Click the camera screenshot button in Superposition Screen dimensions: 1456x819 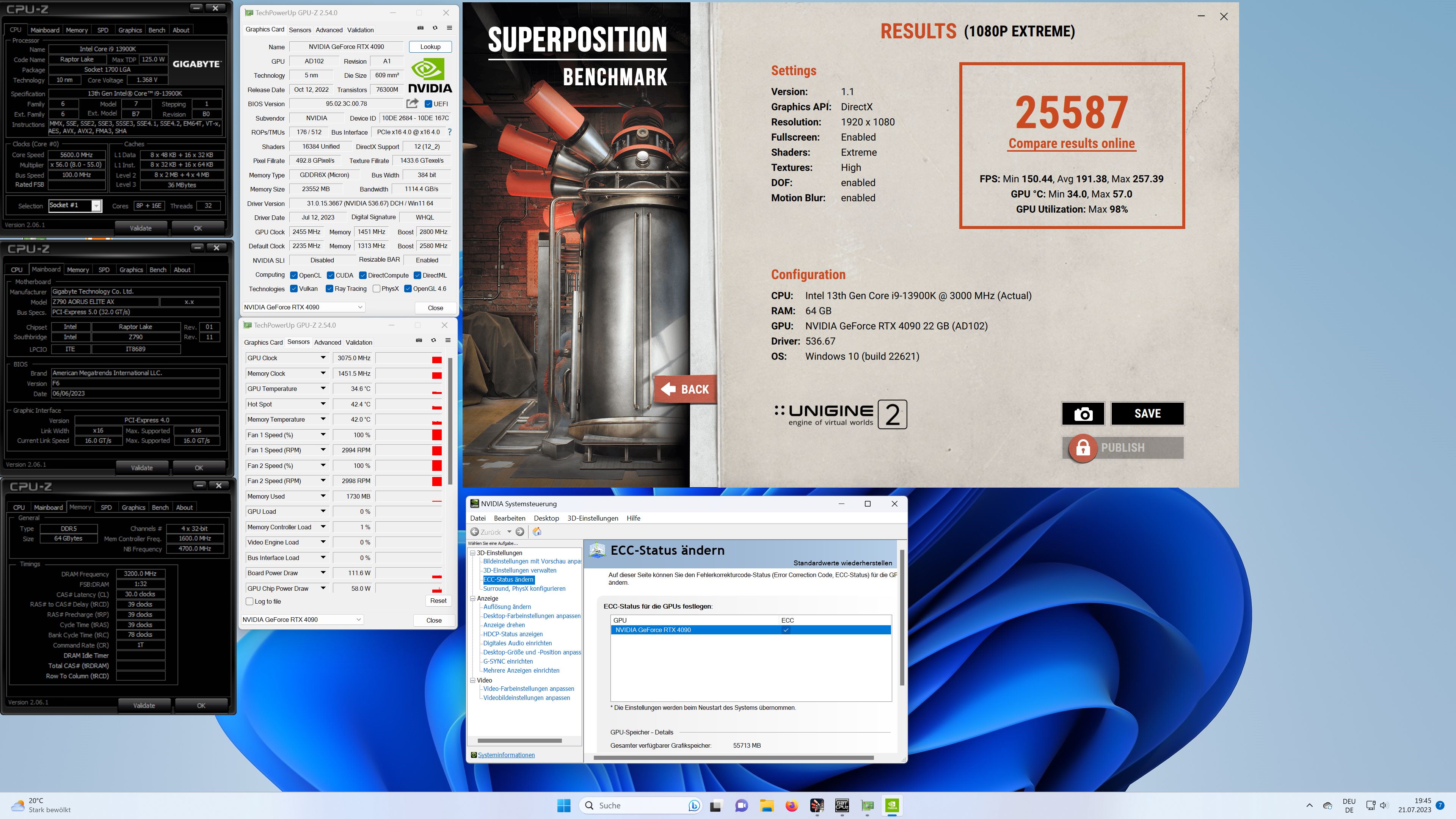coord(1083,414)
